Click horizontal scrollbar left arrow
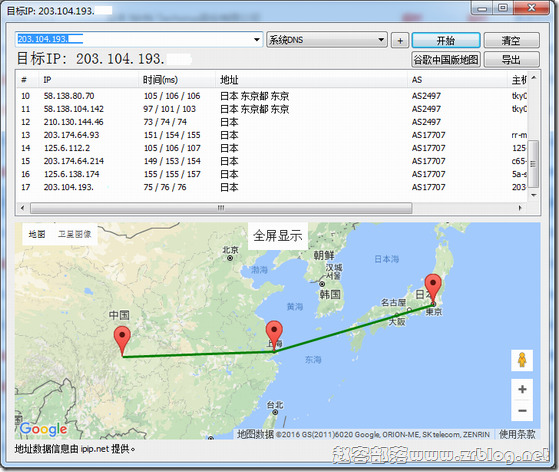 tap(23, 208)
